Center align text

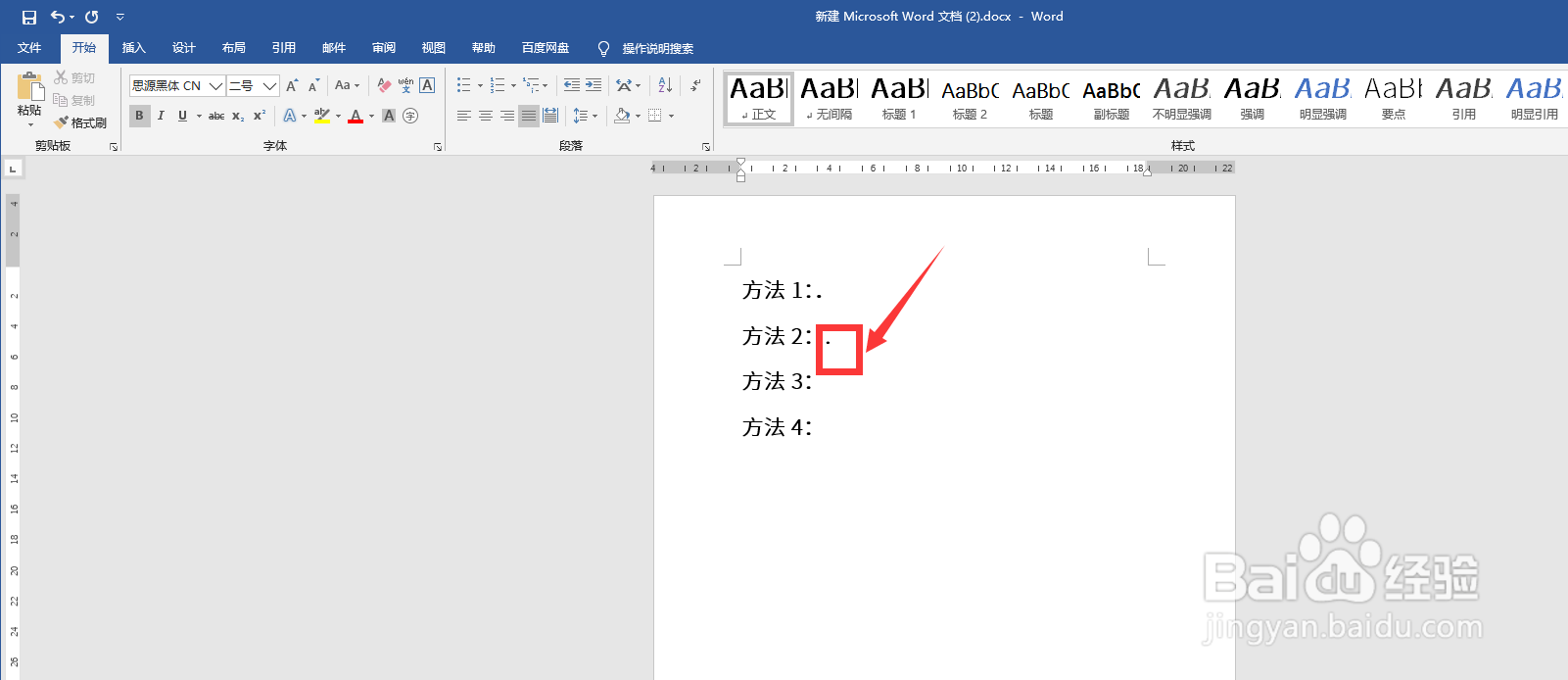486,116
